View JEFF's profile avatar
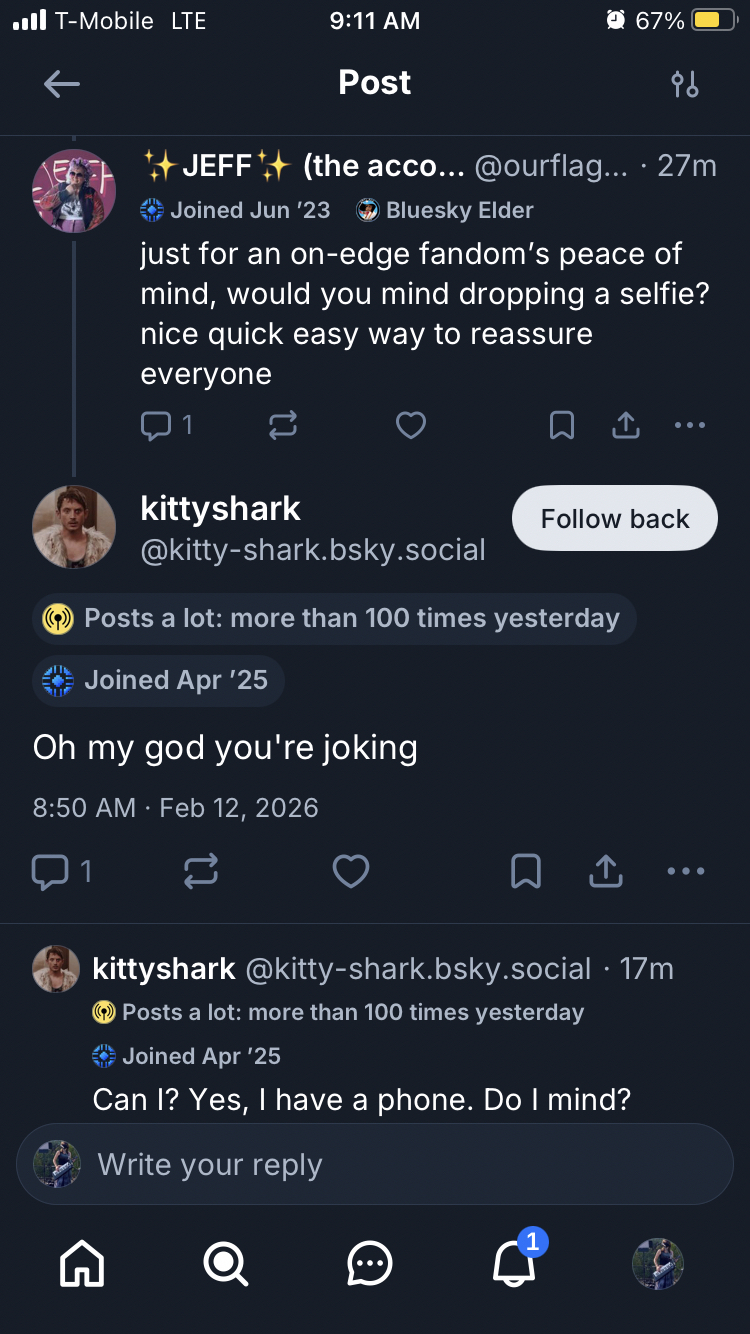750x1334 pixels. click(74, 191)
